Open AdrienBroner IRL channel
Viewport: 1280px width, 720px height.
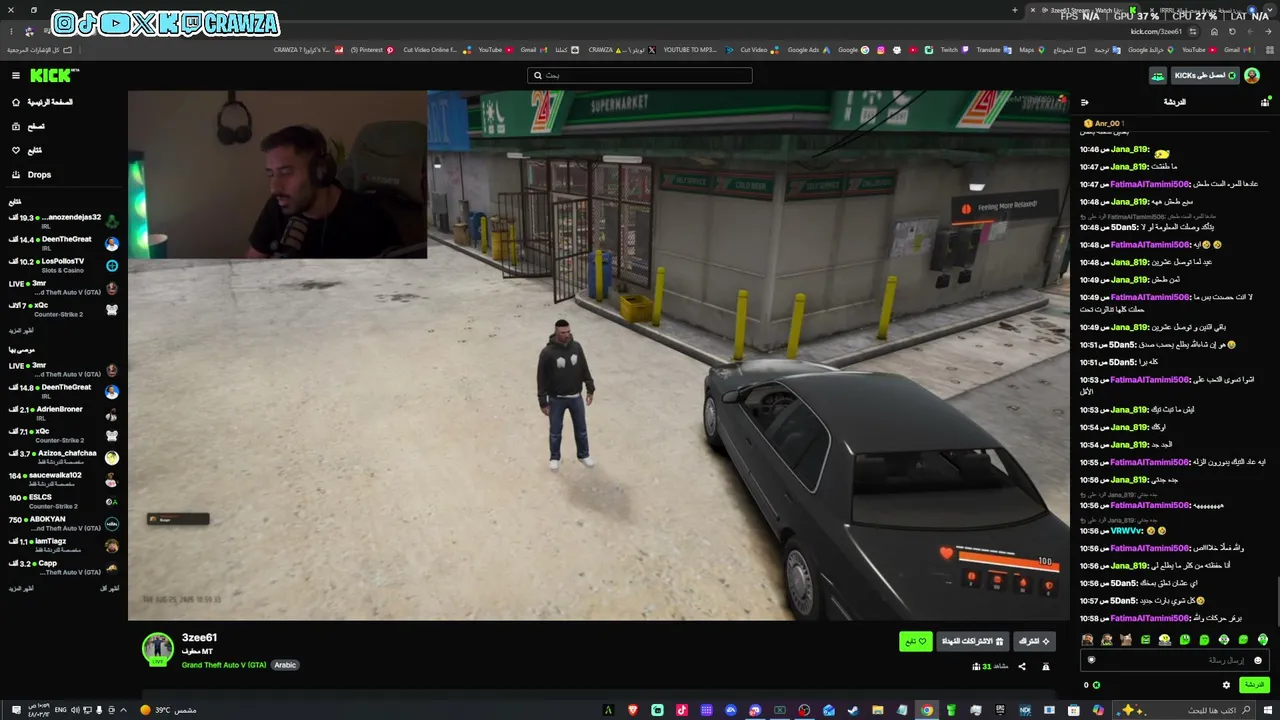[63, 413]
